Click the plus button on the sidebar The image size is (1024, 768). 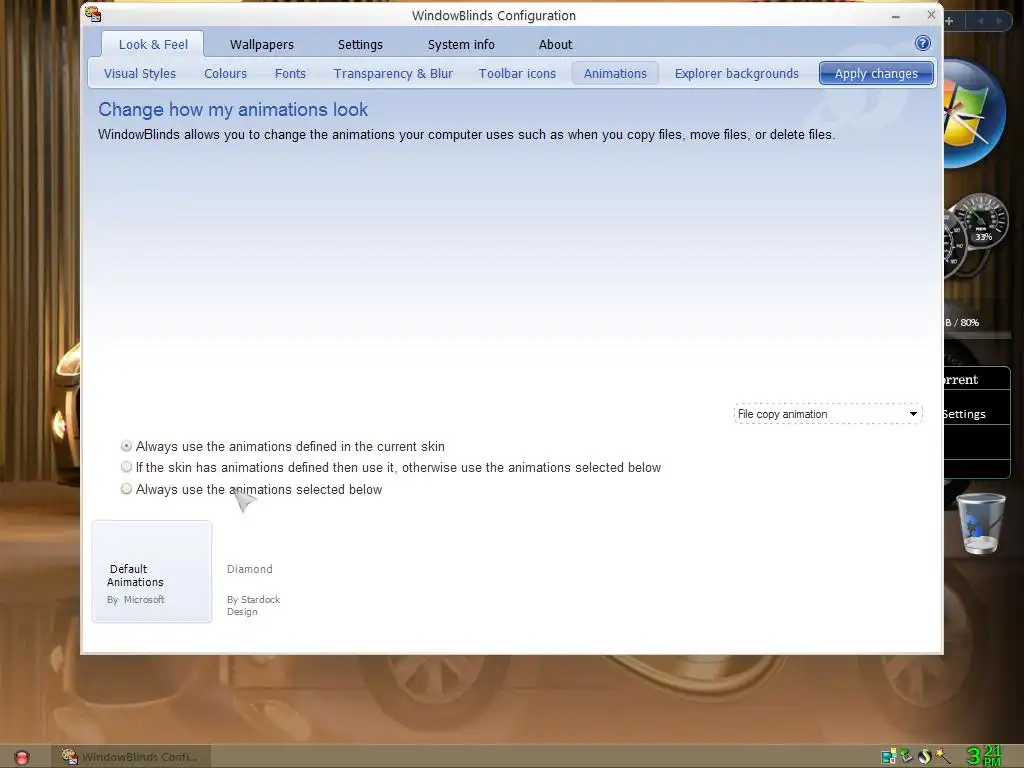pyautogui.click(x=950, y=21)
